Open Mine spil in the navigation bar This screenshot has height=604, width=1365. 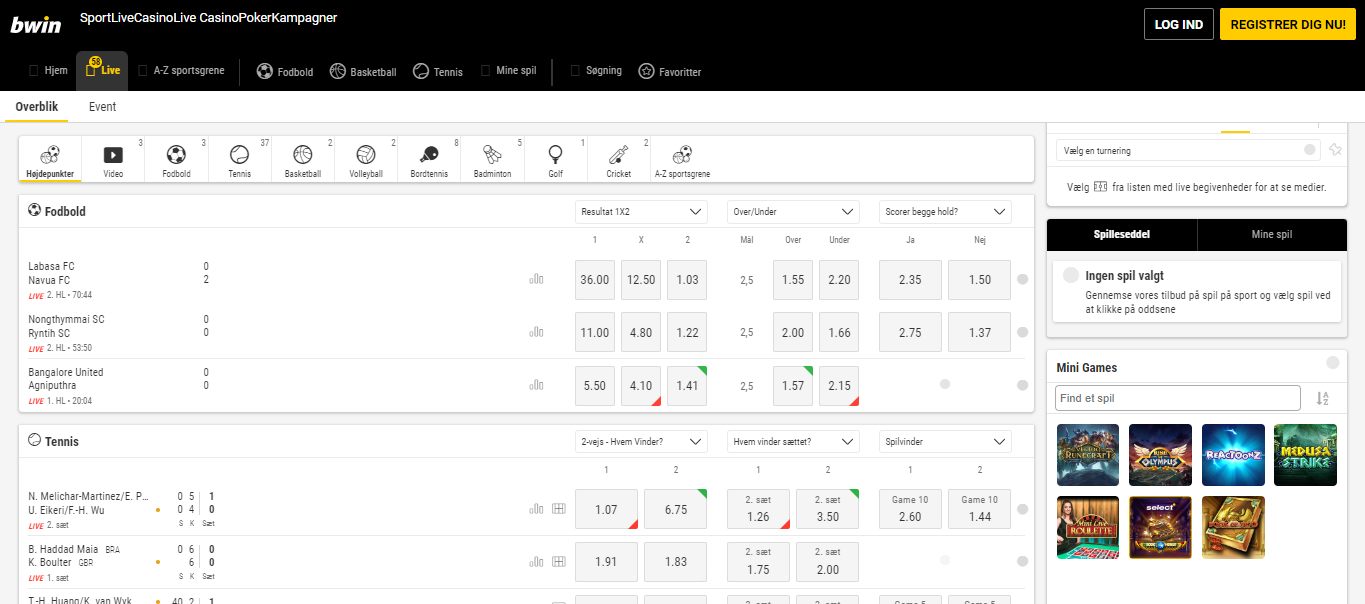click(x=509, y=71)
